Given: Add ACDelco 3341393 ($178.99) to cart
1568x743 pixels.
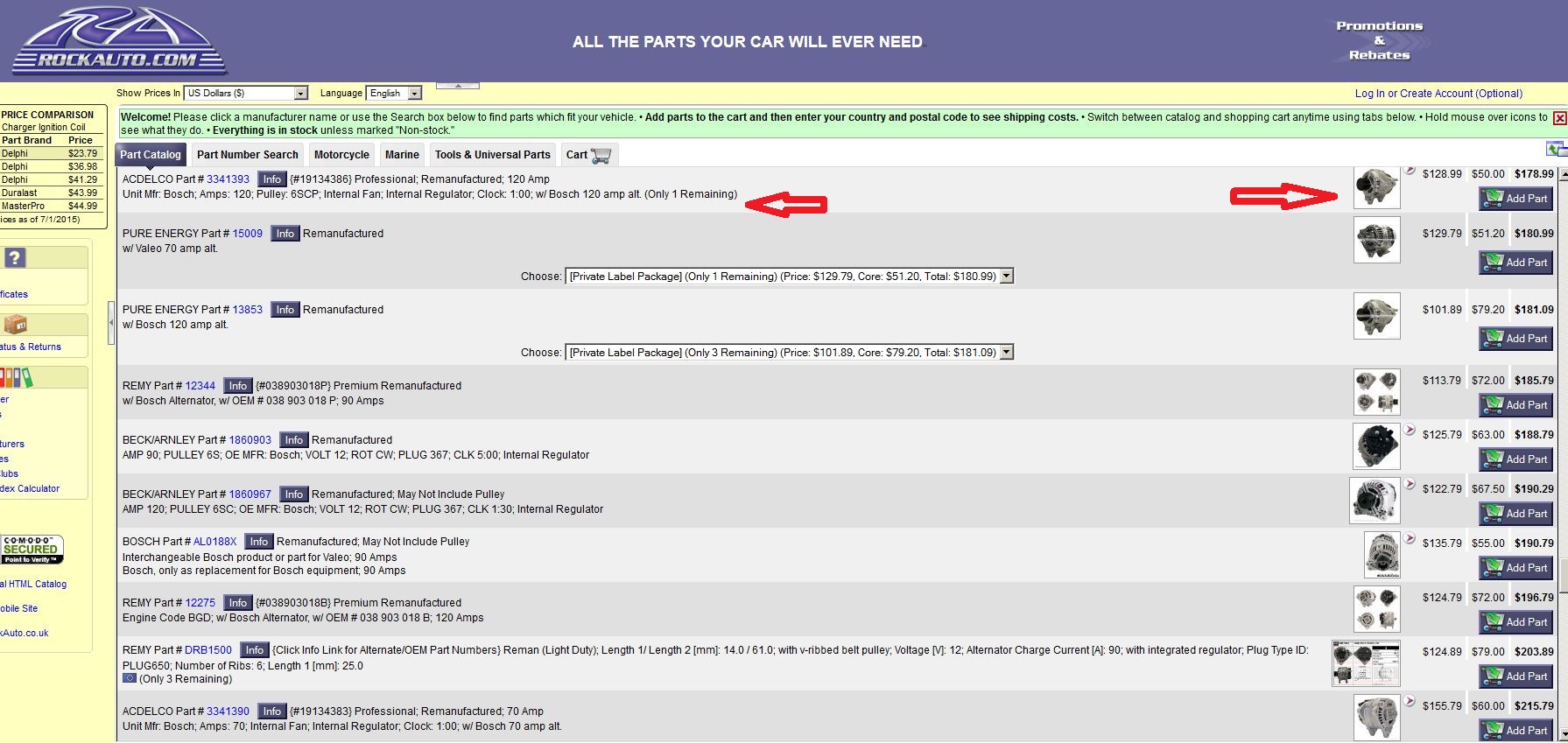Looking at the screenshot, I should [1517, 199].
